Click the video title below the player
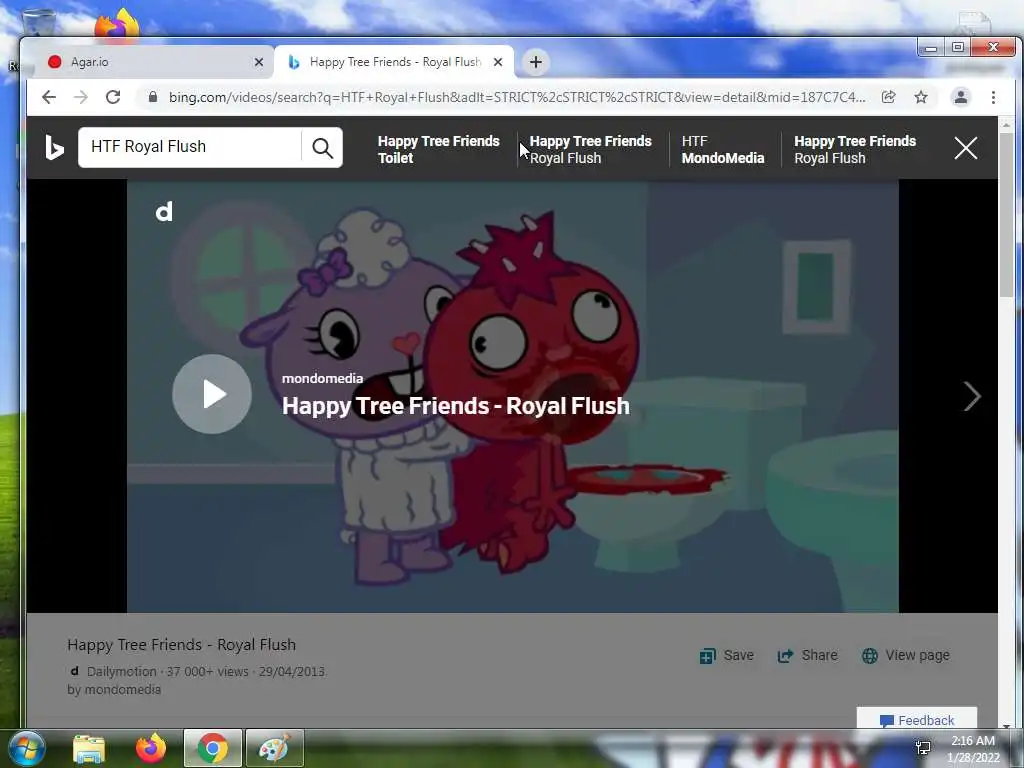The width and height of the screenshot is (1024, 768). click(x=182, y=645)
